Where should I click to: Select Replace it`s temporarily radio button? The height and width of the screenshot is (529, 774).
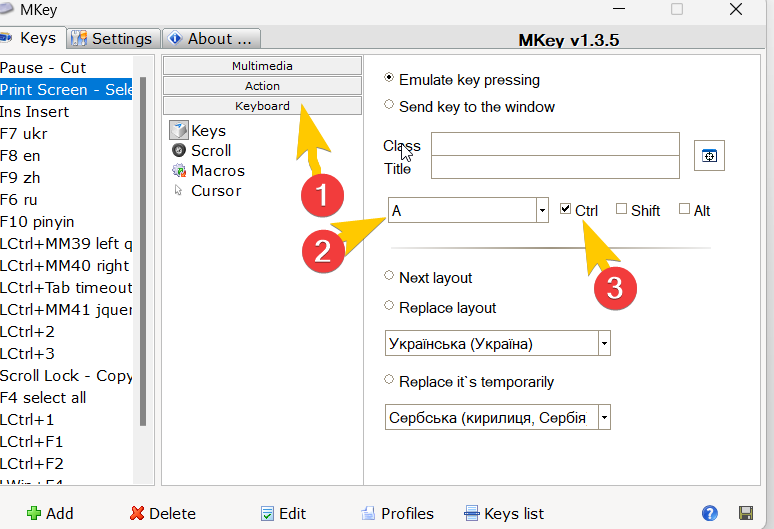[389, 379]
